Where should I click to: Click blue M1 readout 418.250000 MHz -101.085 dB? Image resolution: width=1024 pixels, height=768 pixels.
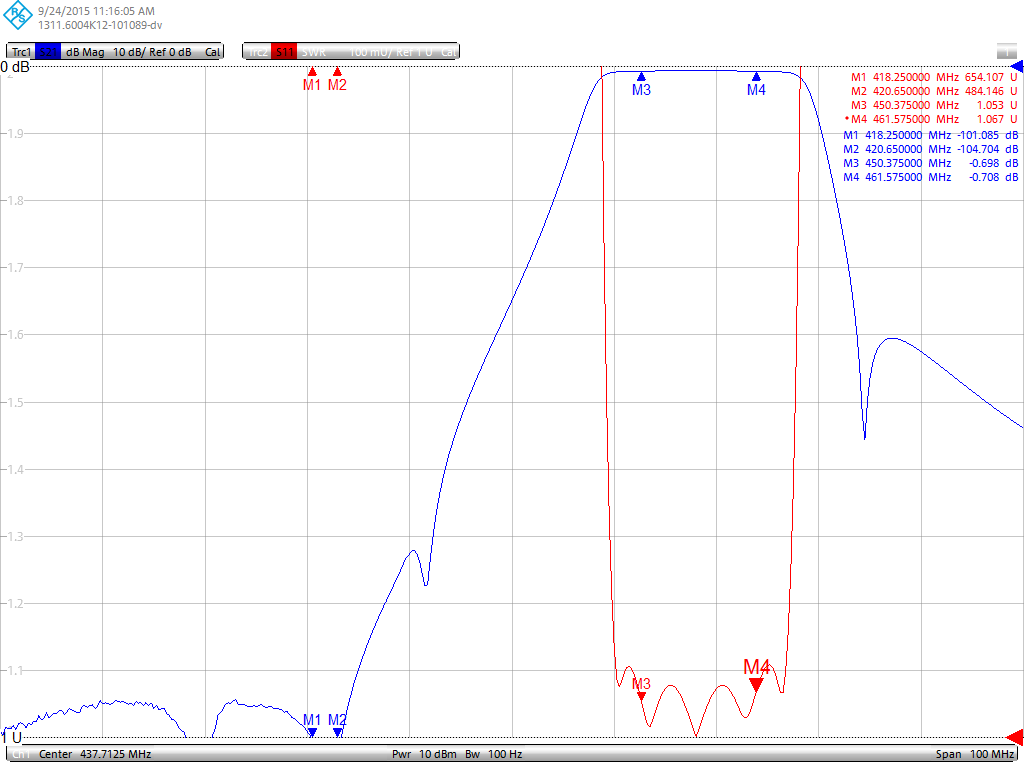[x=931, y=135]
